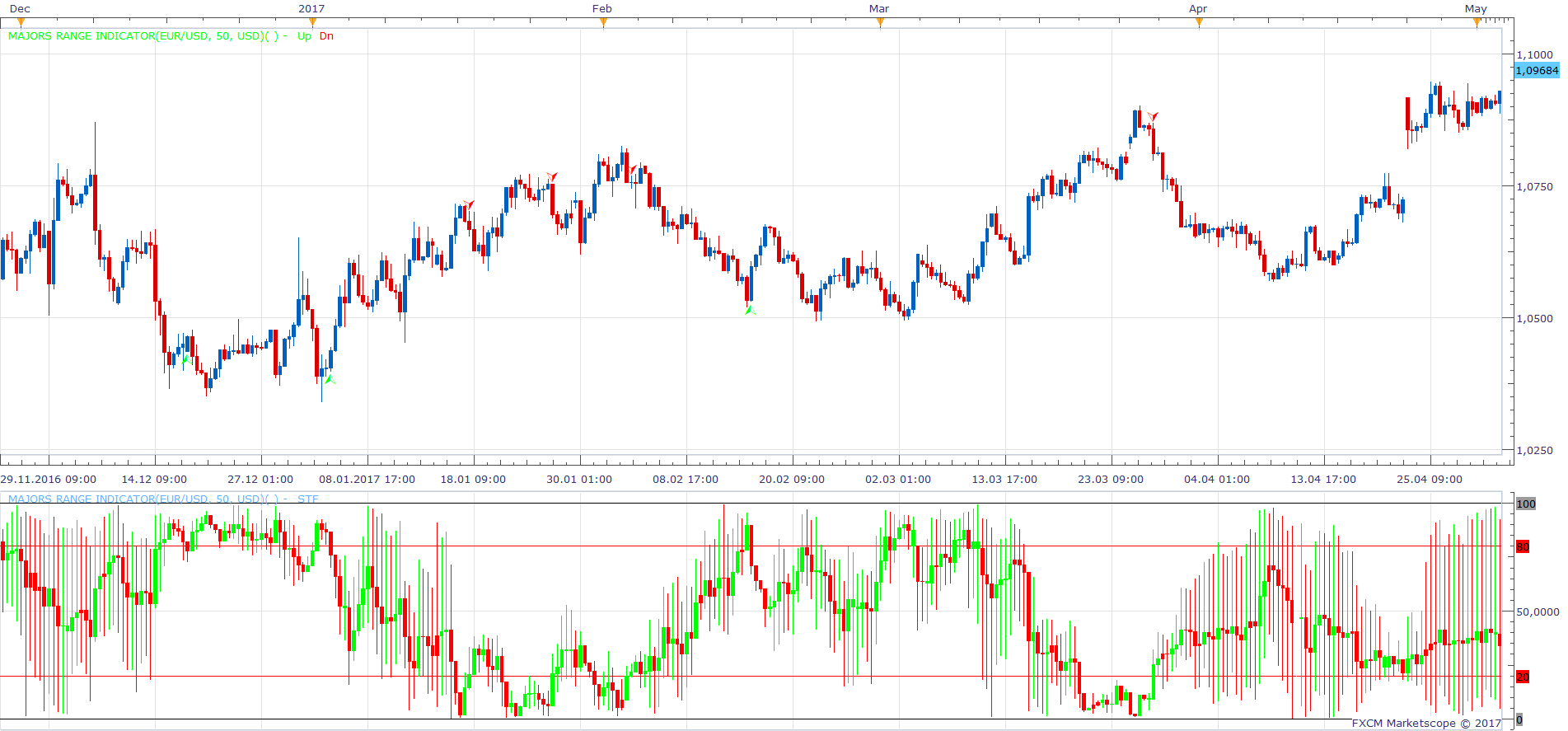Click the Feb orange month marker

[x=603, y=22]
